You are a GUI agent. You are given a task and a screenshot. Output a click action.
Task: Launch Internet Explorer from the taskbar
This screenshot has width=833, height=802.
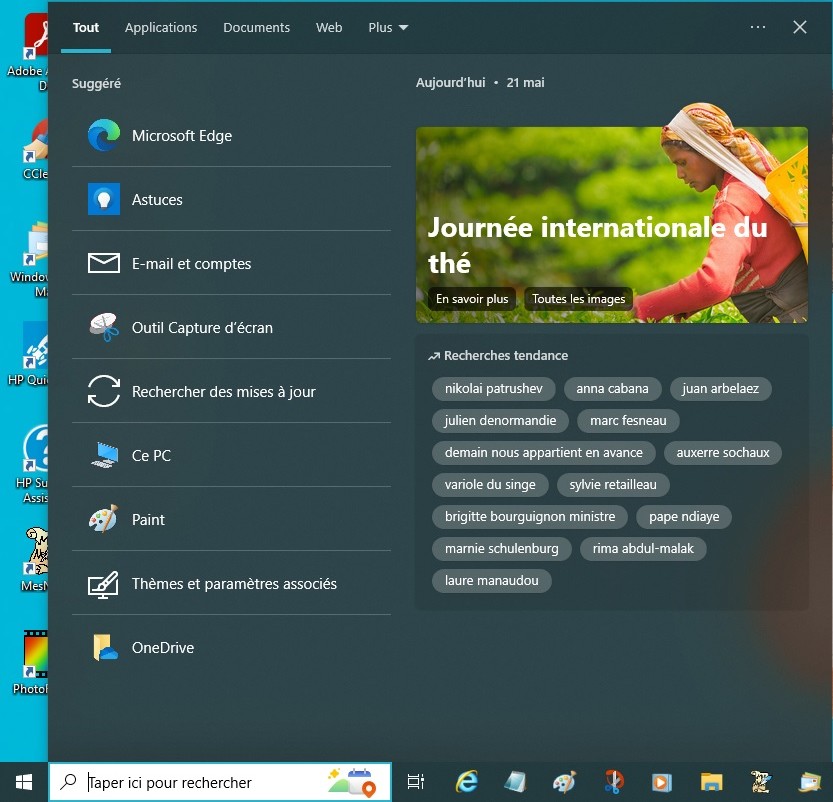(467, 782)
